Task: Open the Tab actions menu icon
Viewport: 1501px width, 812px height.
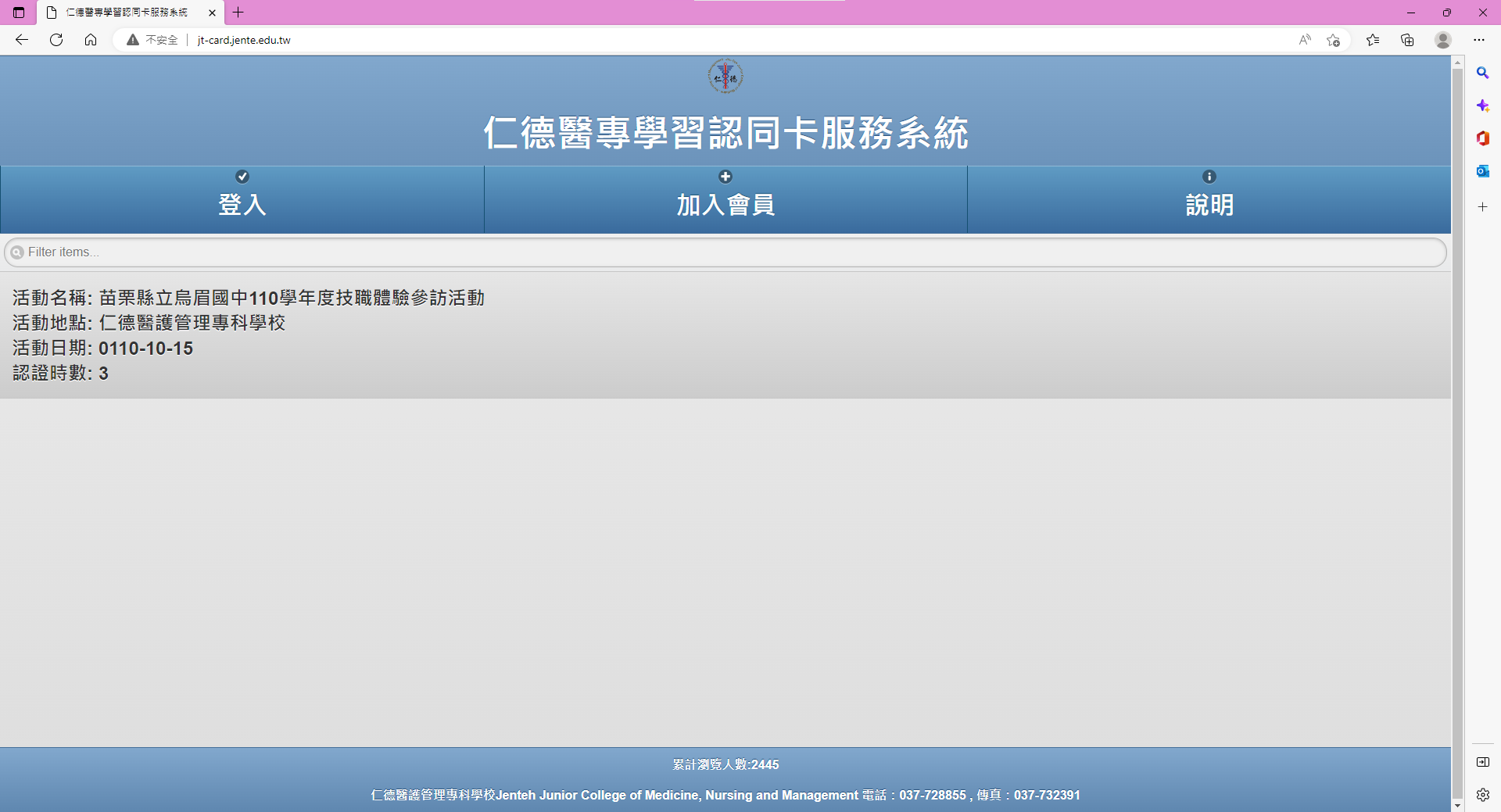Action: [x=19, y=13]
